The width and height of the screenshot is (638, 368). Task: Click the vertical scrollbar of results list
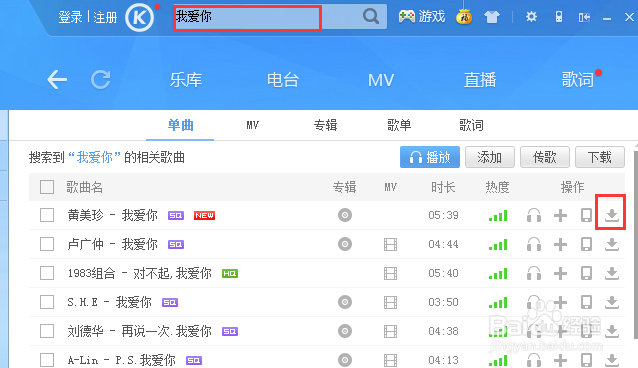pos(636,244)
